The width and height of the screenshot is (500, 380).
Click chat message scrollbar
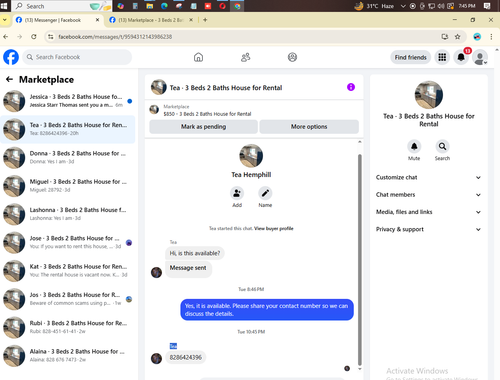[360, 260]
